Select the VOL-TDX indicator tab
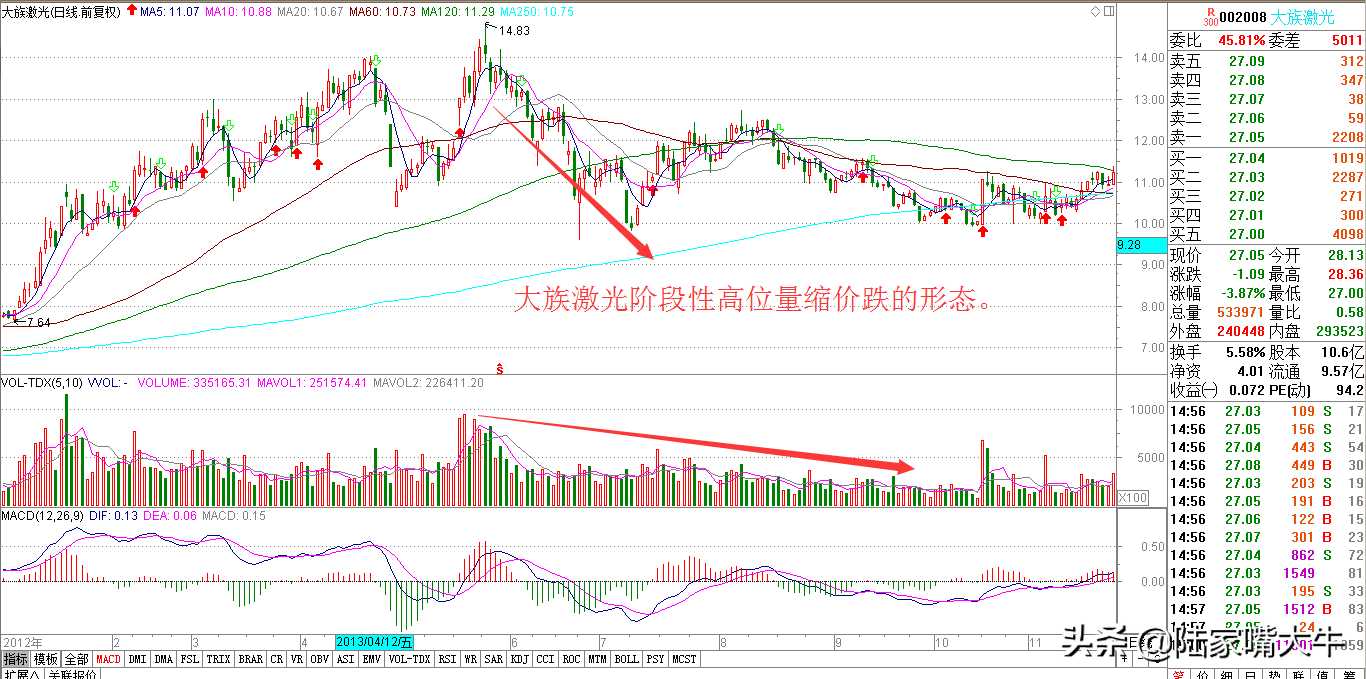Viewport: 1366px width, 679px height. 409,659
